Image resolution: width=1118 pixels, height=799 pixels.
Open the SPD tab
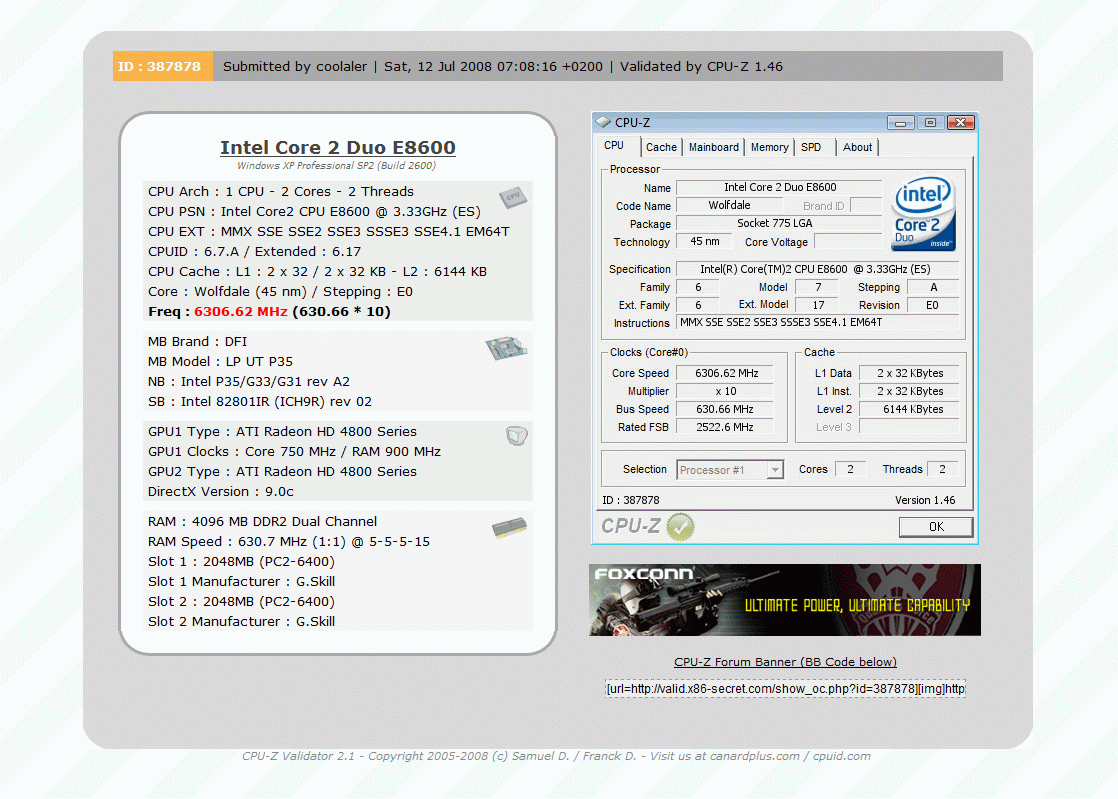[811, 147]
